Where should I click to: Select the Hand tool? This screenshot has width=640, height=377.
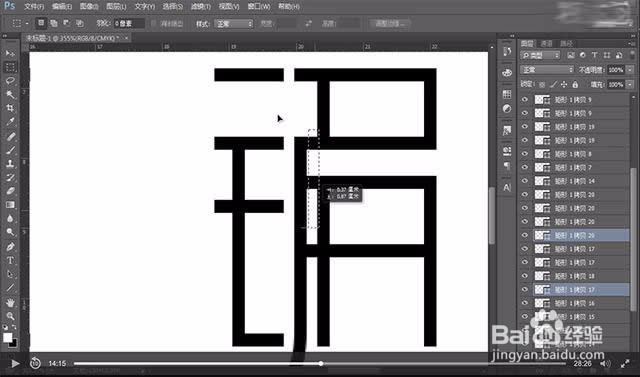point(10,302)
